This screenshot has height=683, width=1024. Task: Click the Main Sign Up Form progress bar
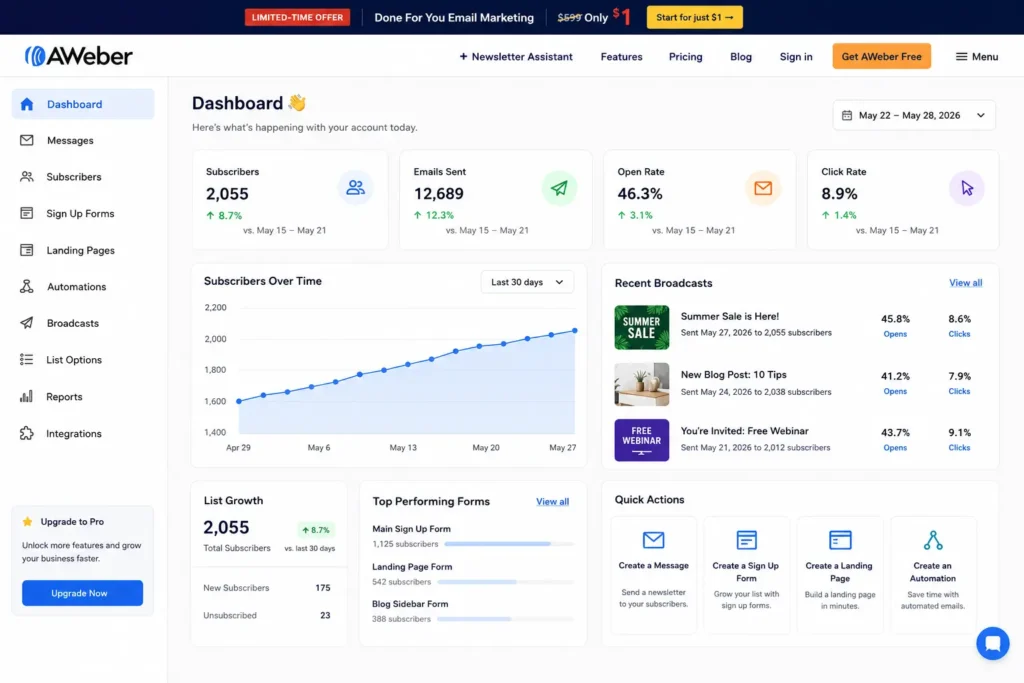[509, 544]
